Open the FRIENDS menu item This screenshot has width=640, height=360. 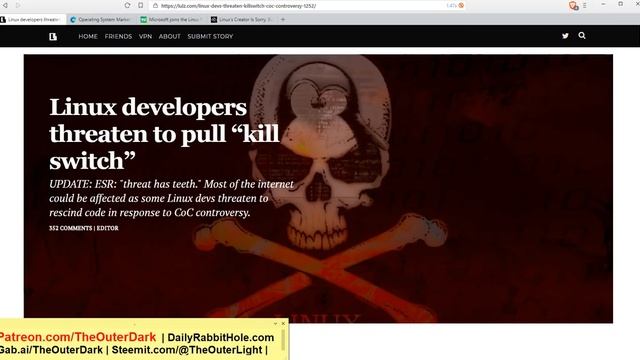click(118, 36)
